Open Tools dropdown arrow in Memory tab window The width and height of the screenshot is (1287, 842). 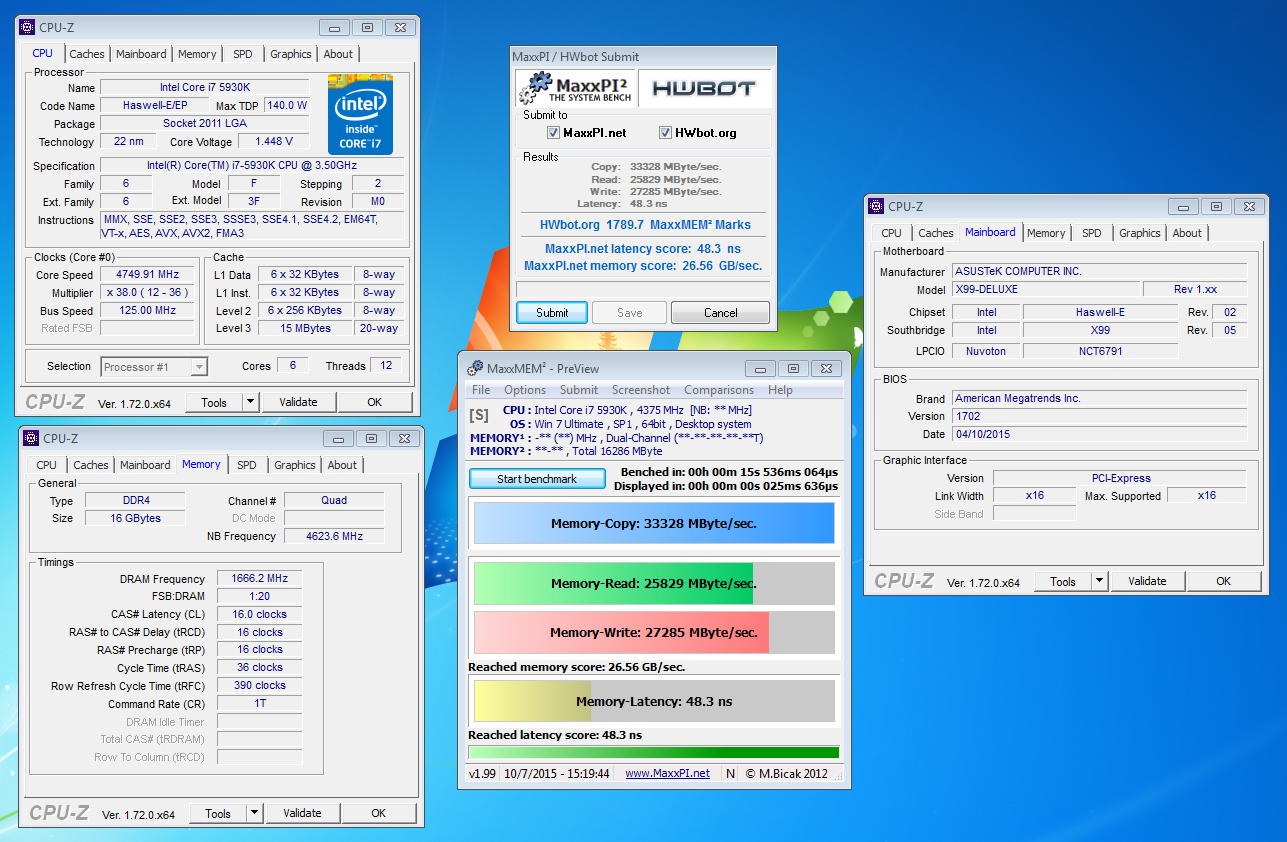(254, 814)
